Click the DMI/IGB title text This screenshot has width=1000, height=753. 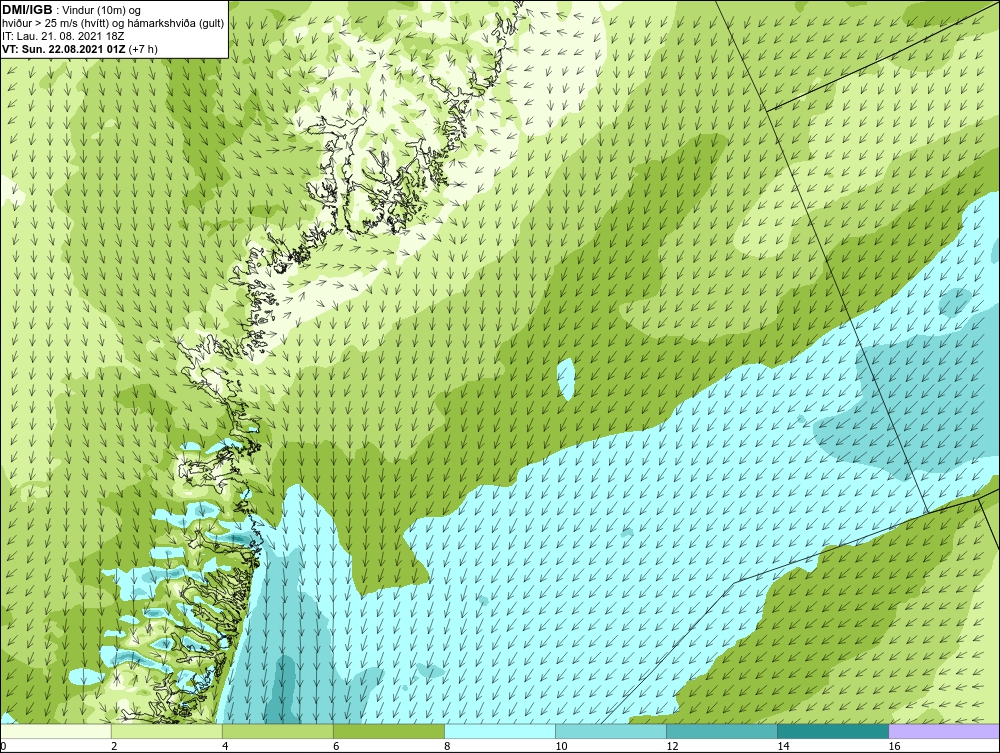coord(27,10)
